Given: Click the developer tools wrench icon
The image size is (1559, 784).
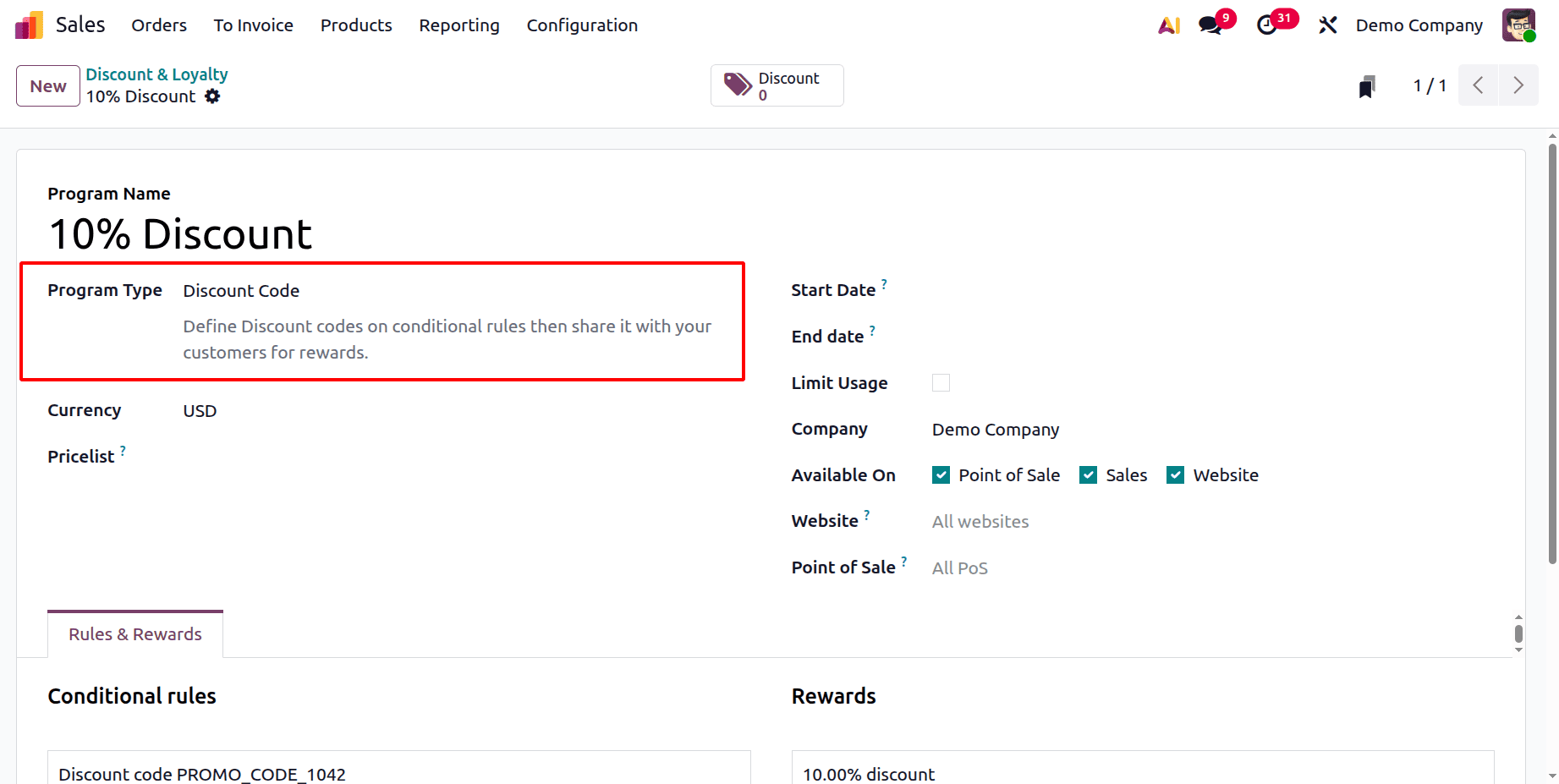Looking at the screenshot, I should (1326, 25).
